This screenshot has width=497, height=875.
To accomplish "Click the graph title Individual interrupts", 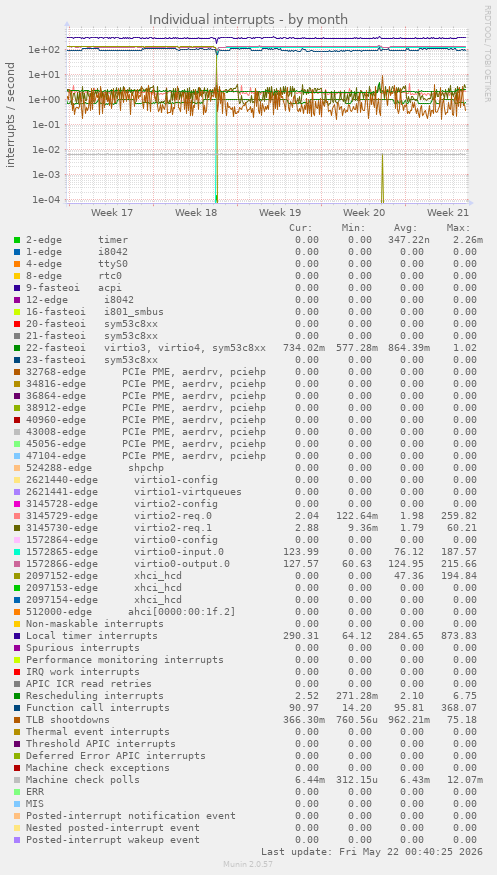I will pyautogui.click(x=248, y=20).
